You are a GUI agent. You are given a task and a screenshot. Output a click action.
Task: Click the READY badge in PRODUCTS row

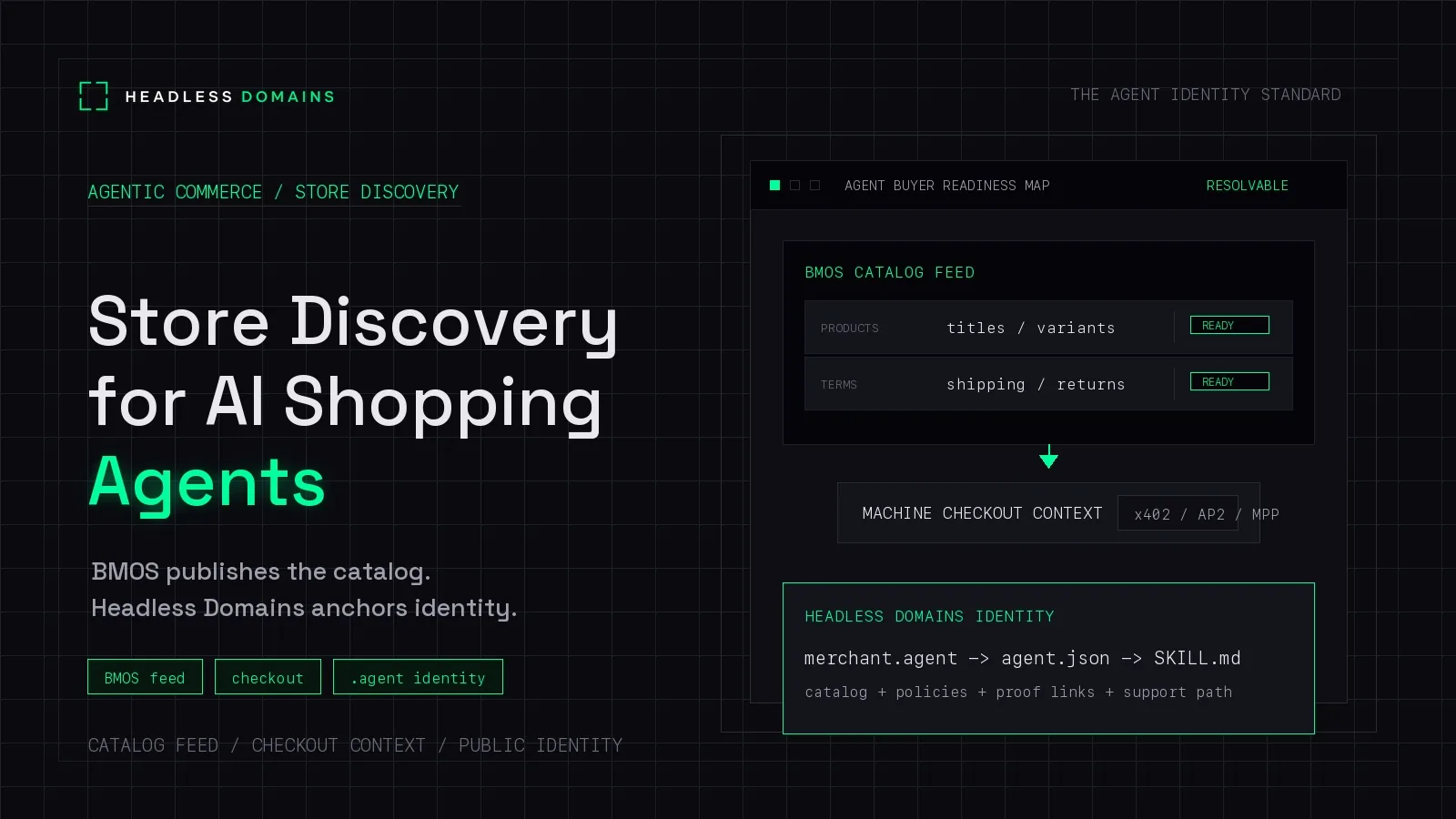pyautogui.click(x=1229, y=325)
